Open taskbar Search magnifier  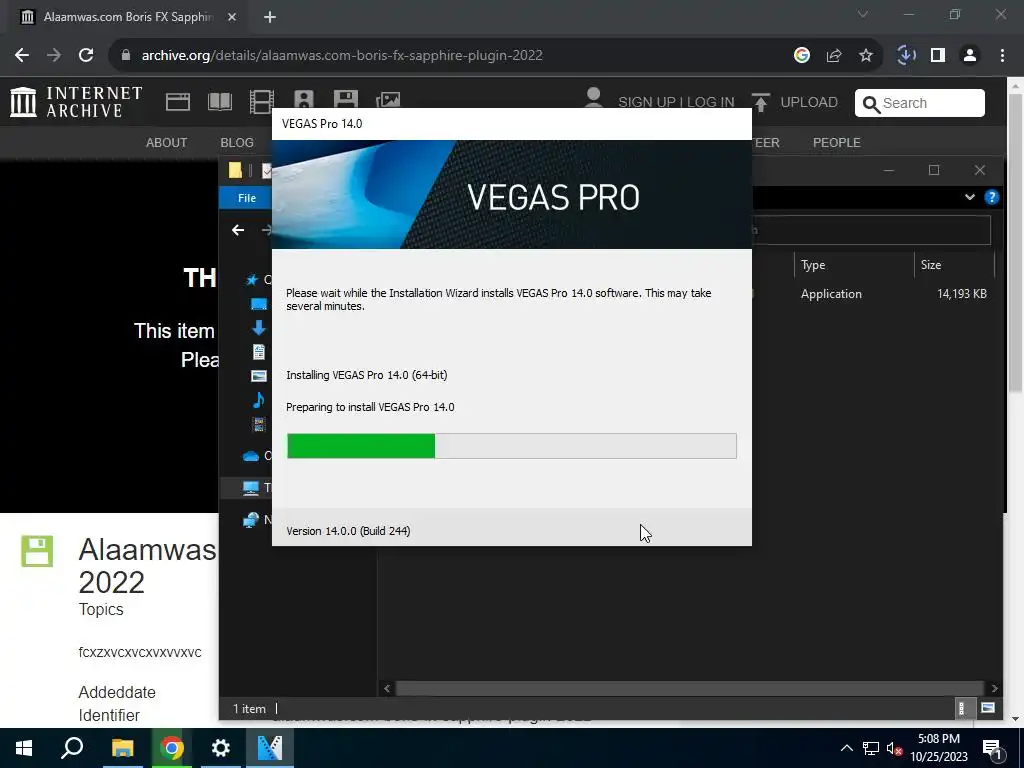[72, 748]
